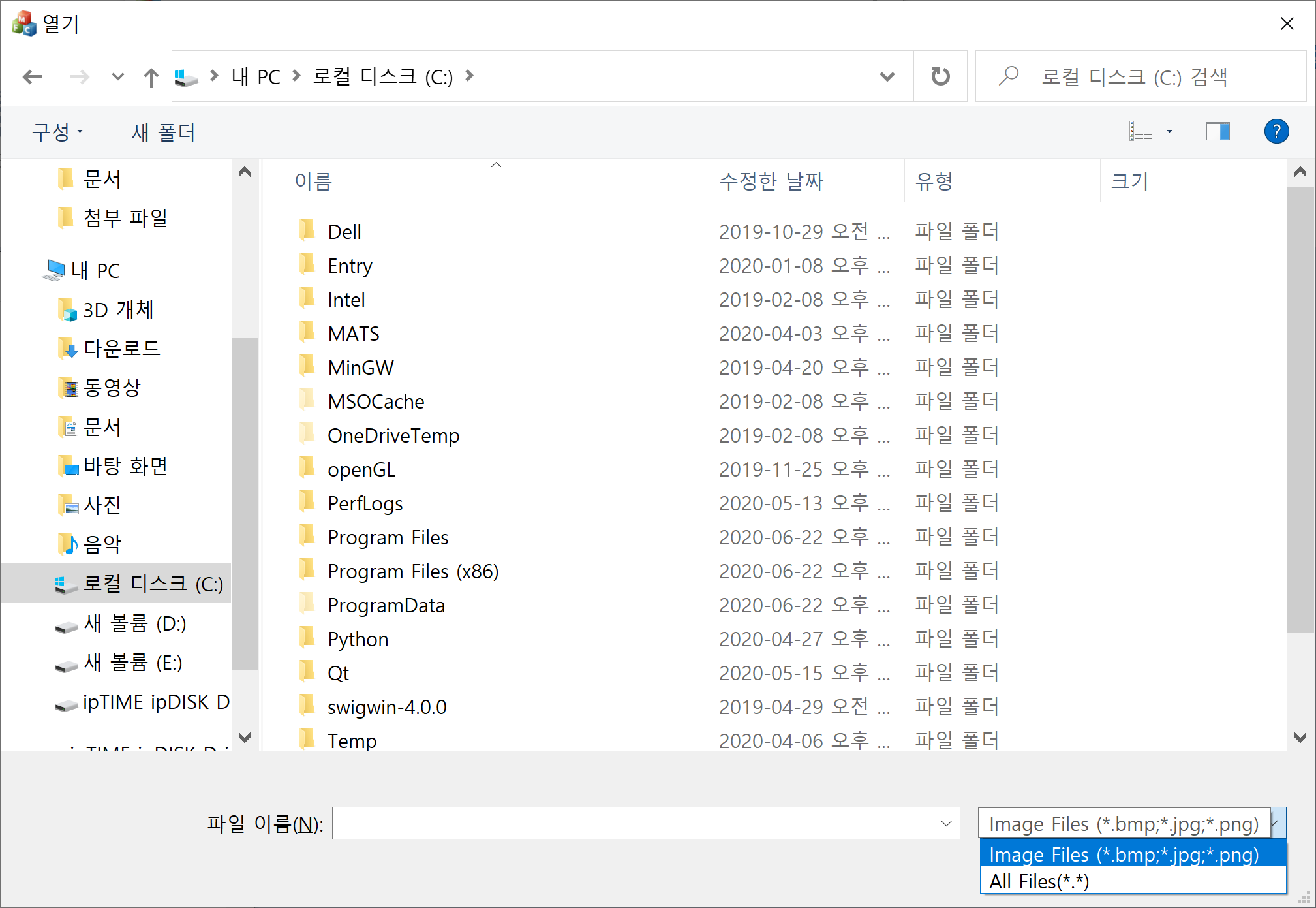Click the 새 폴더 button

[162, 132]
